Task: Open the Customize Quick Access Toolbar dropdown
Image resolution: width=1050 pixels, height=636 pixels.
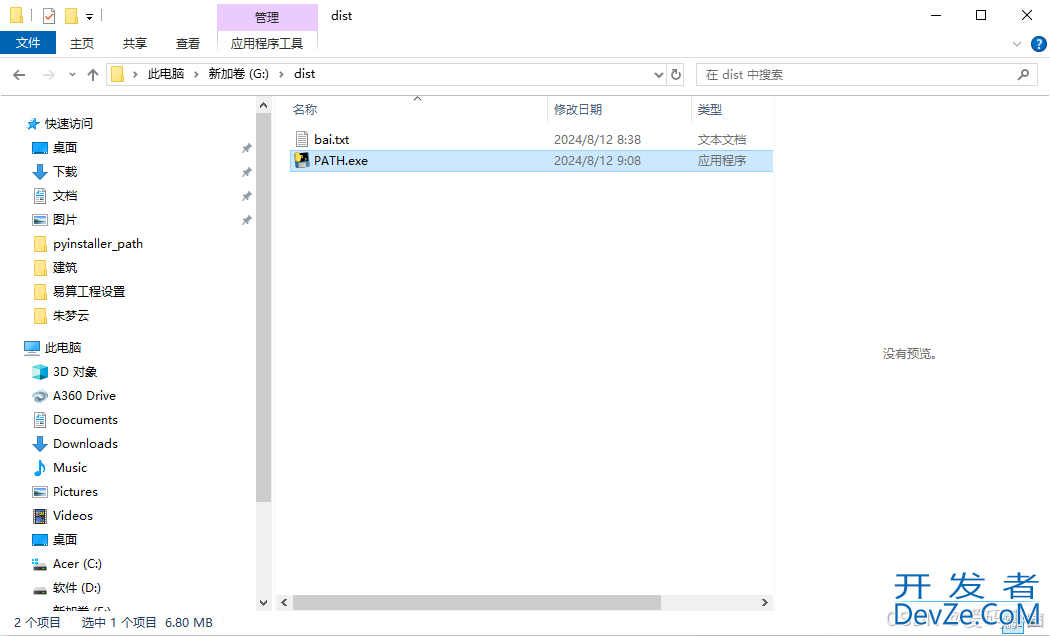Action: coord(89,17)
